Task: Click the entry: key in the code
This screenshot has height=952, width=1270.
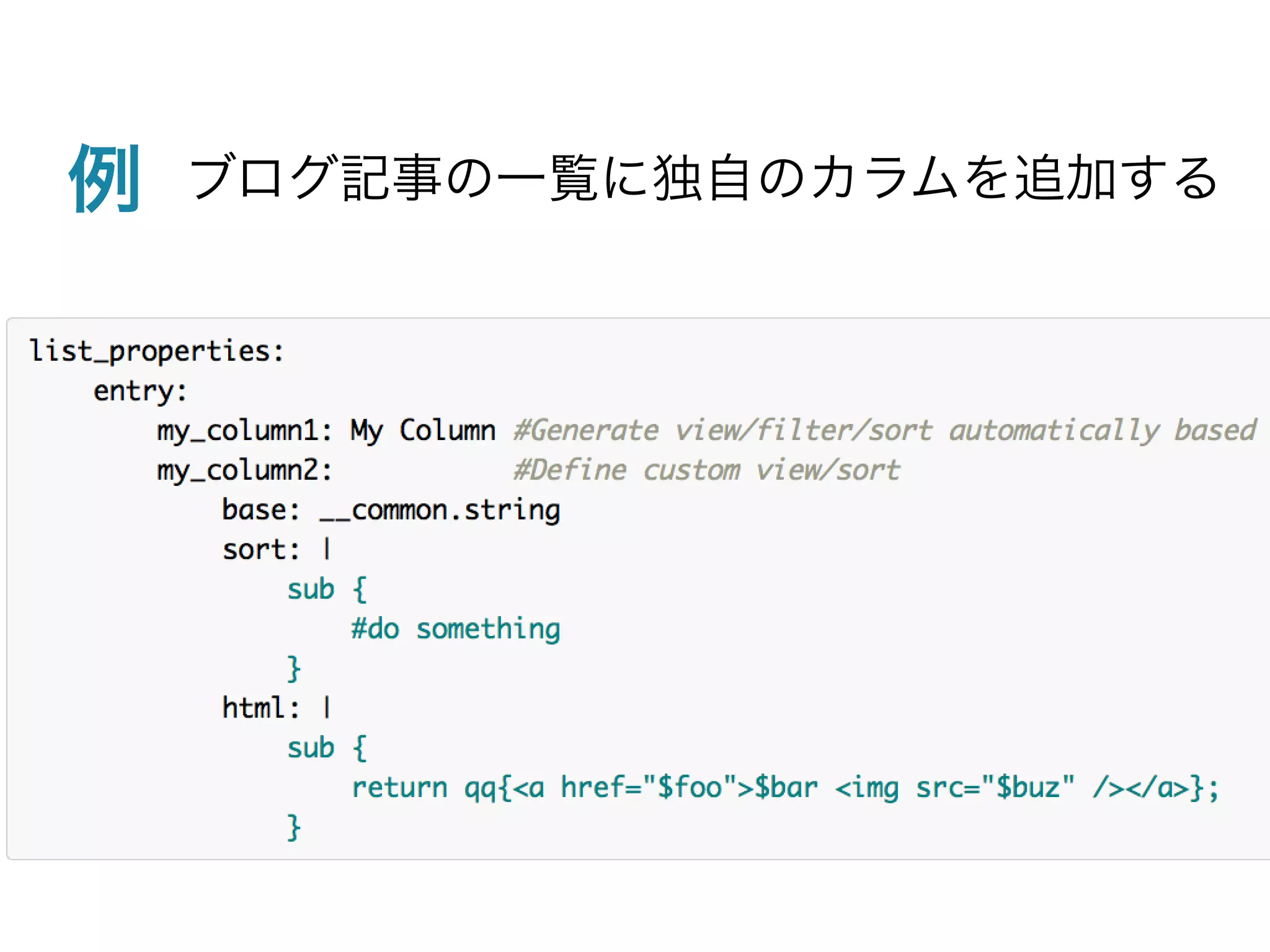Action: 140,391
